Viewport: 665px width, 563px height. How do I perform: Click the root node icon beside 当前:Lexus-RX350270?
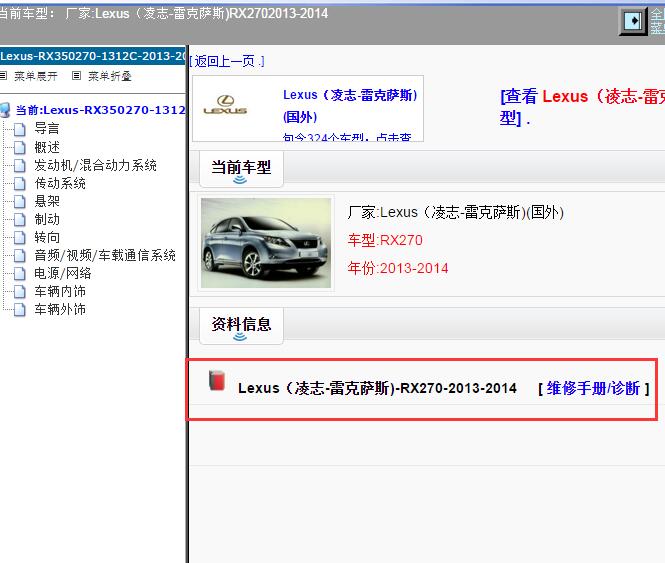point(5,110)
